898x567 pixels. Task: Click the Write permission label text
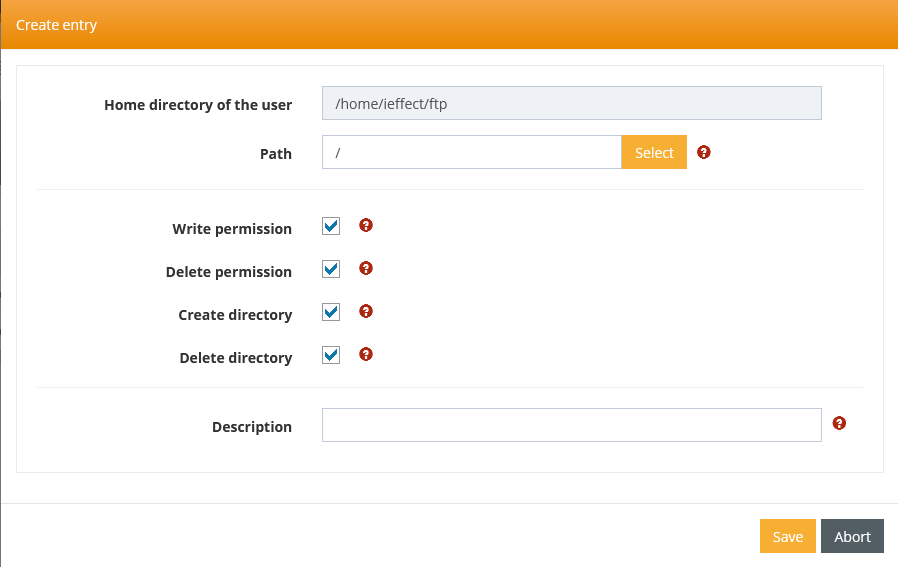pos(232,229)
